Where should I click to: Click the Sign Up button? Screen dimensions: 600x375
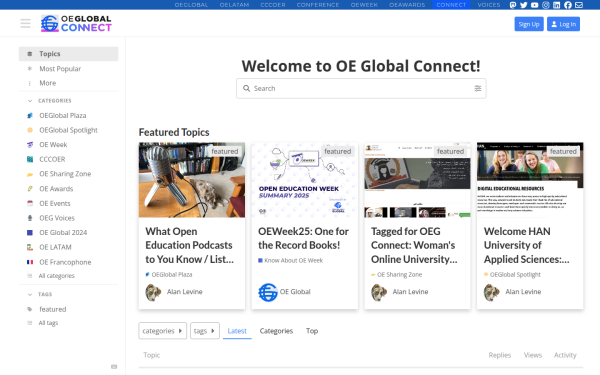point(529,24)
